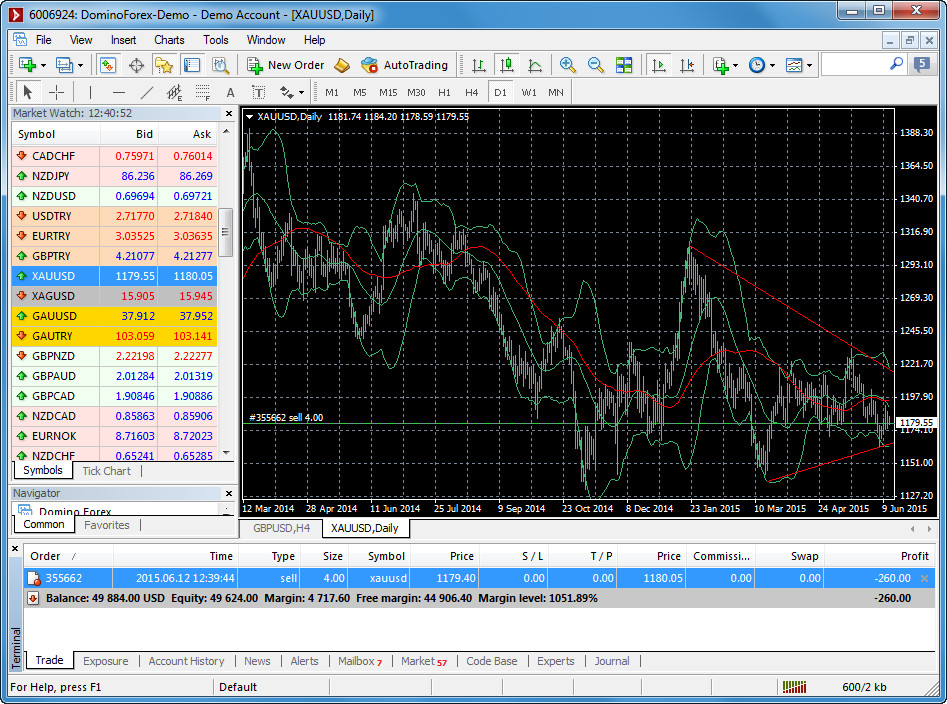The image size is (947, 704).
Task: Zoom out on the chart
Action: (595, 65)
